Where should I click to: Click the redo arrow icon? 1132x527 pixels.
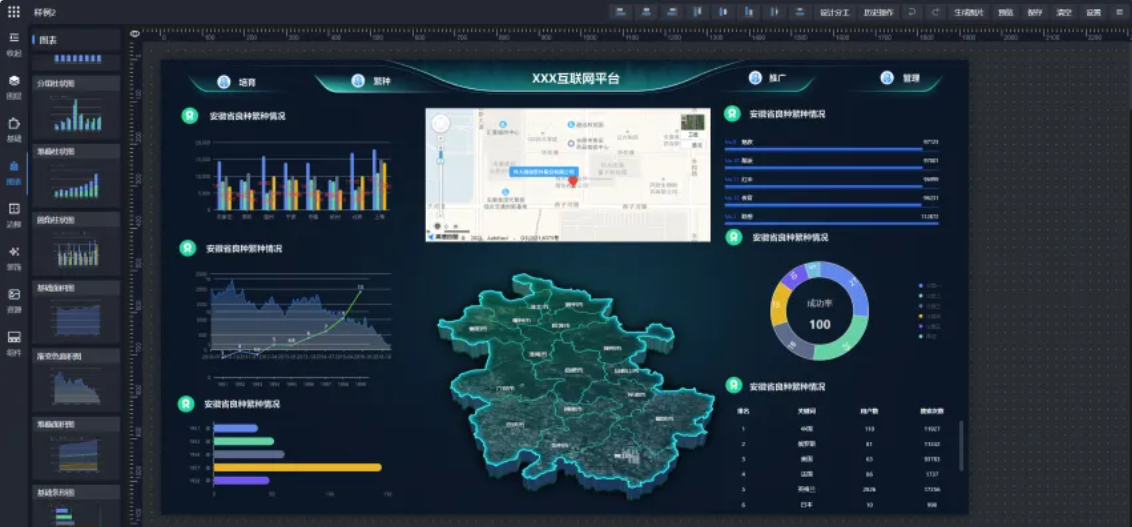[x=936, y=12]
